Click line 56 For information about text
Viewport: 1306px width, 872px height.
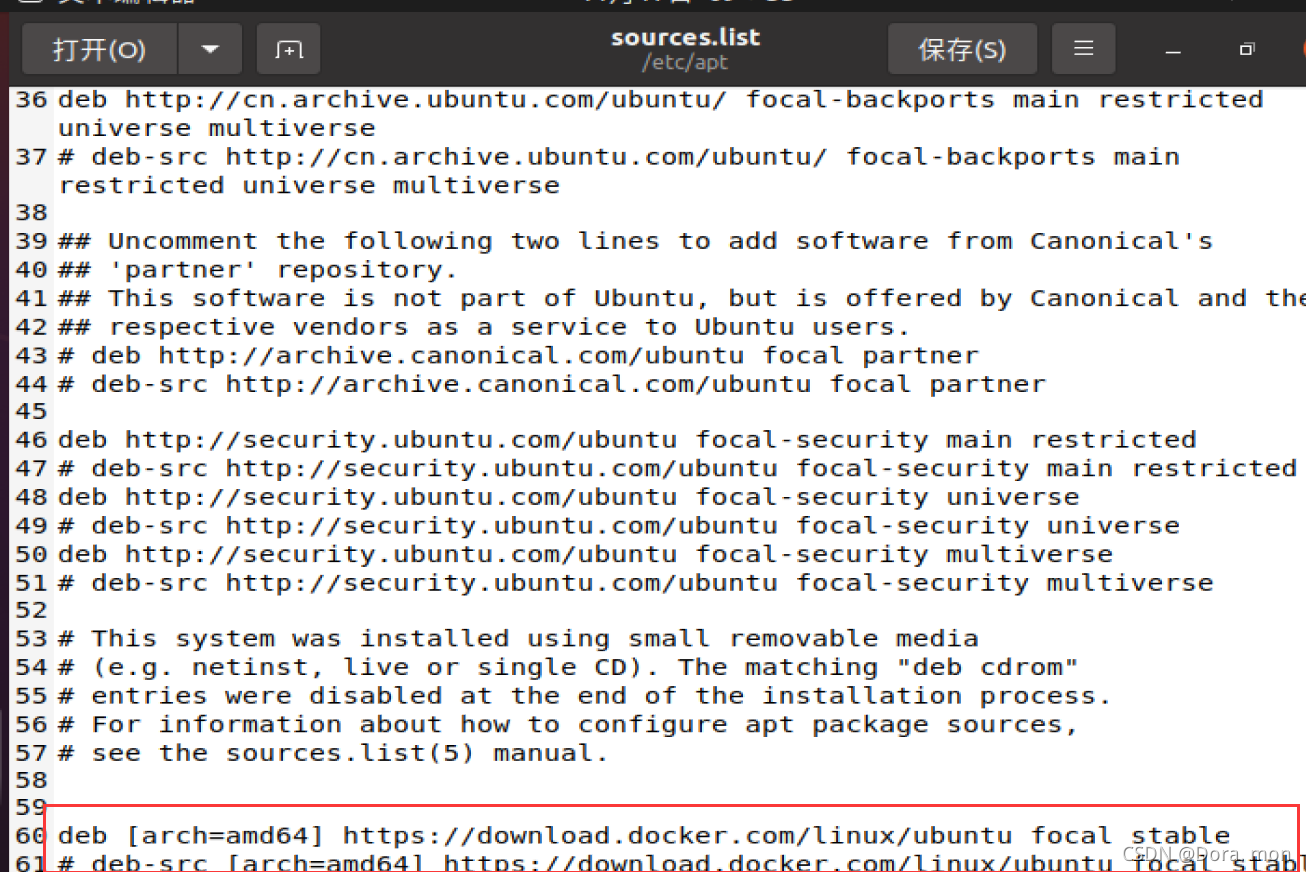(x=568, y=724)
